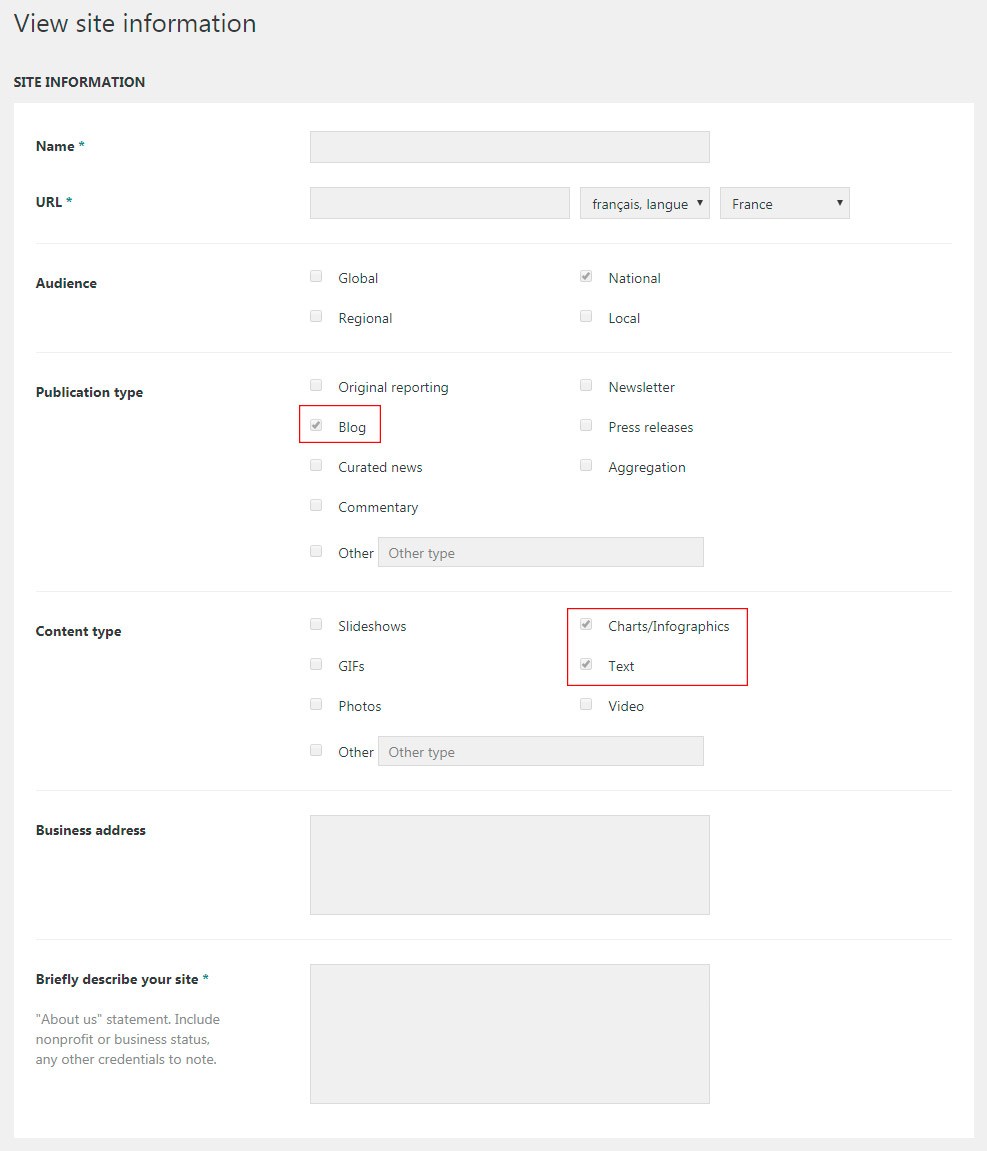
Task: Click the "Publication type" label
Action: [x=90, y=393]
